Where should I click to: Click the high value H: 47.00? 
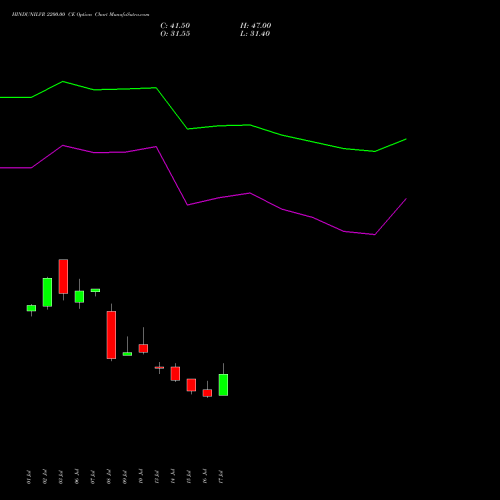tap(256, 26)
